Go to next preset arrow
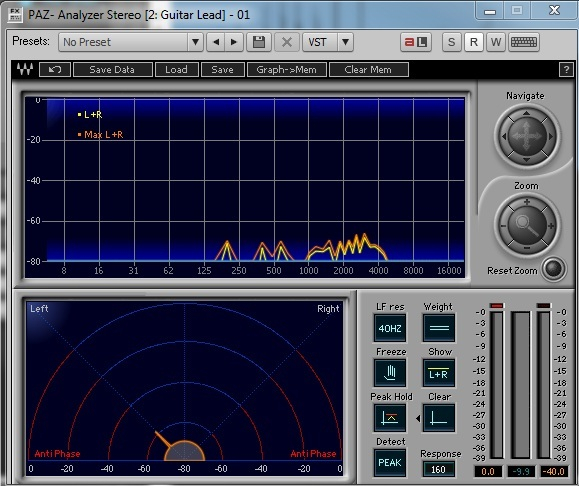The width and height of the screenshot is (579, 486). pyautogui.click(x=234, y=42)
